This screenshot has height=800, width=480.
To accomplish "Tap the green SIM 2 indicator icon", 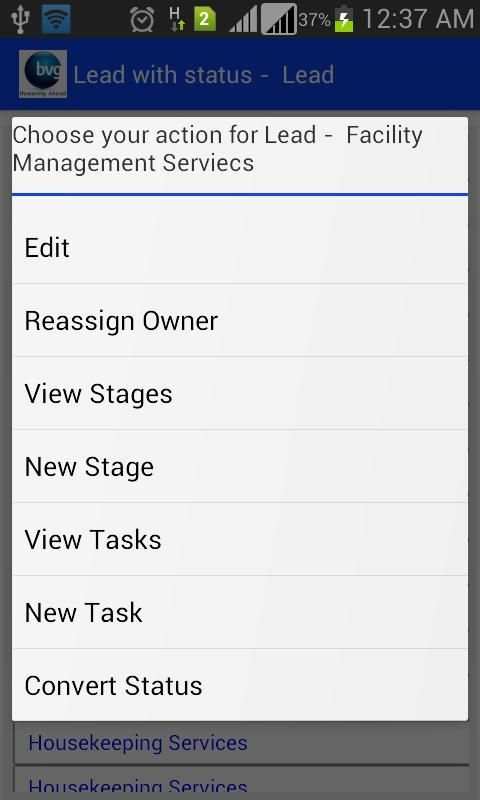I will (x=204, y=19).
